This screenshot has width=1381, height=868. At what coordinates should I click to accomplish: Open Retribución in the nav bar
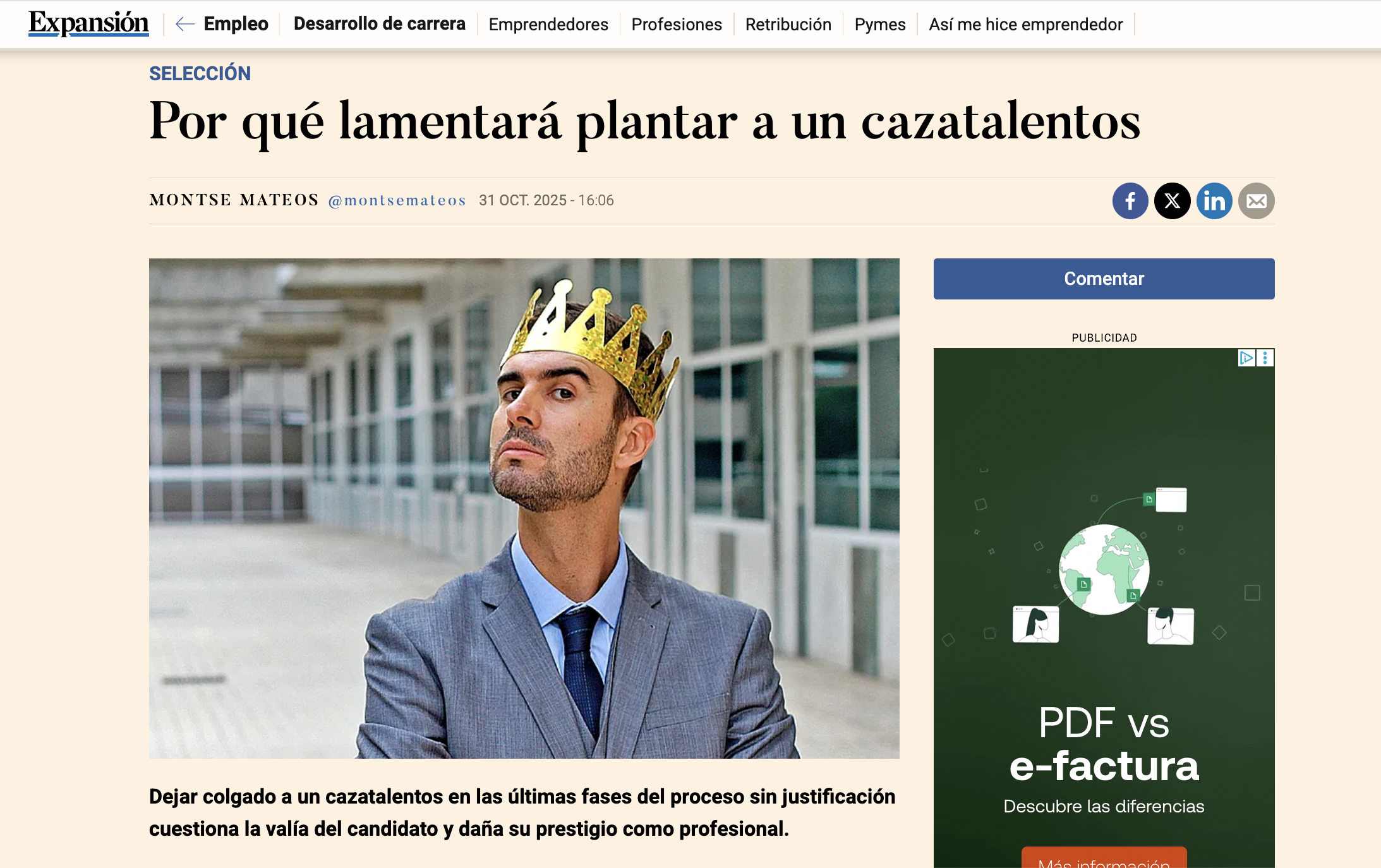tap(788, 25)
